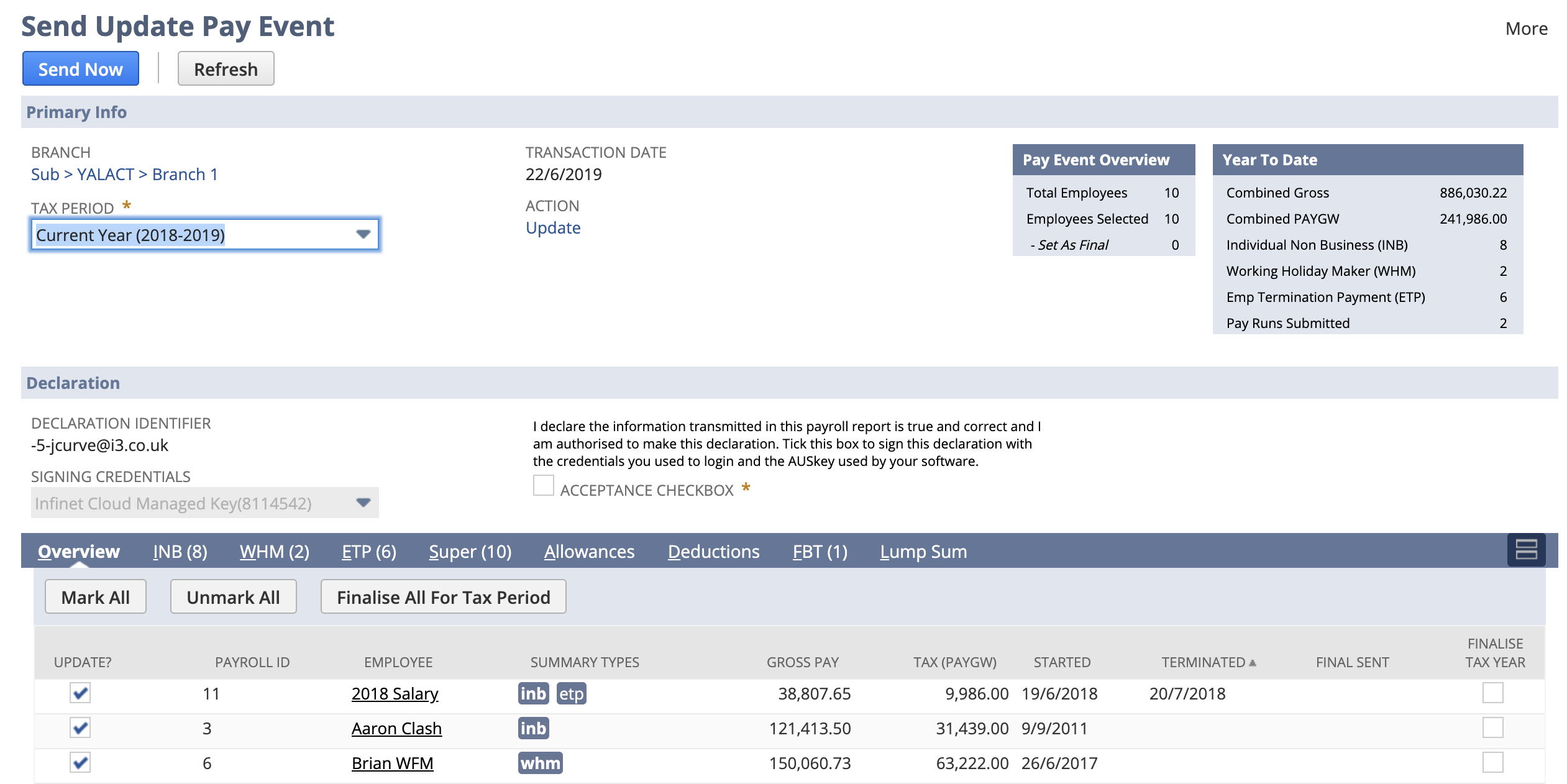The image size is (1567, 784).
Task: Open the Super (10) tab
Action: point(470,551)
